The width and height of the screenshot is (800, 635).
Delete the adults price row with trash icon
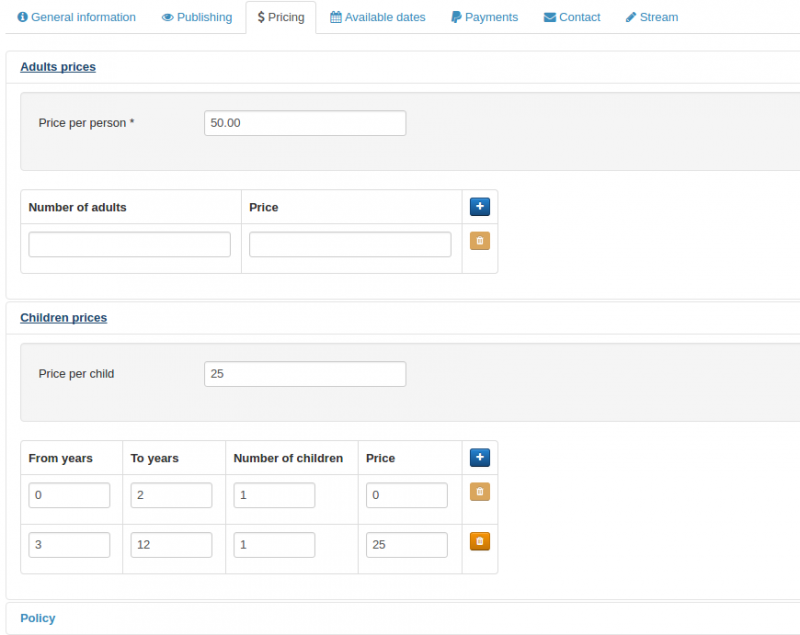point(480,241)
